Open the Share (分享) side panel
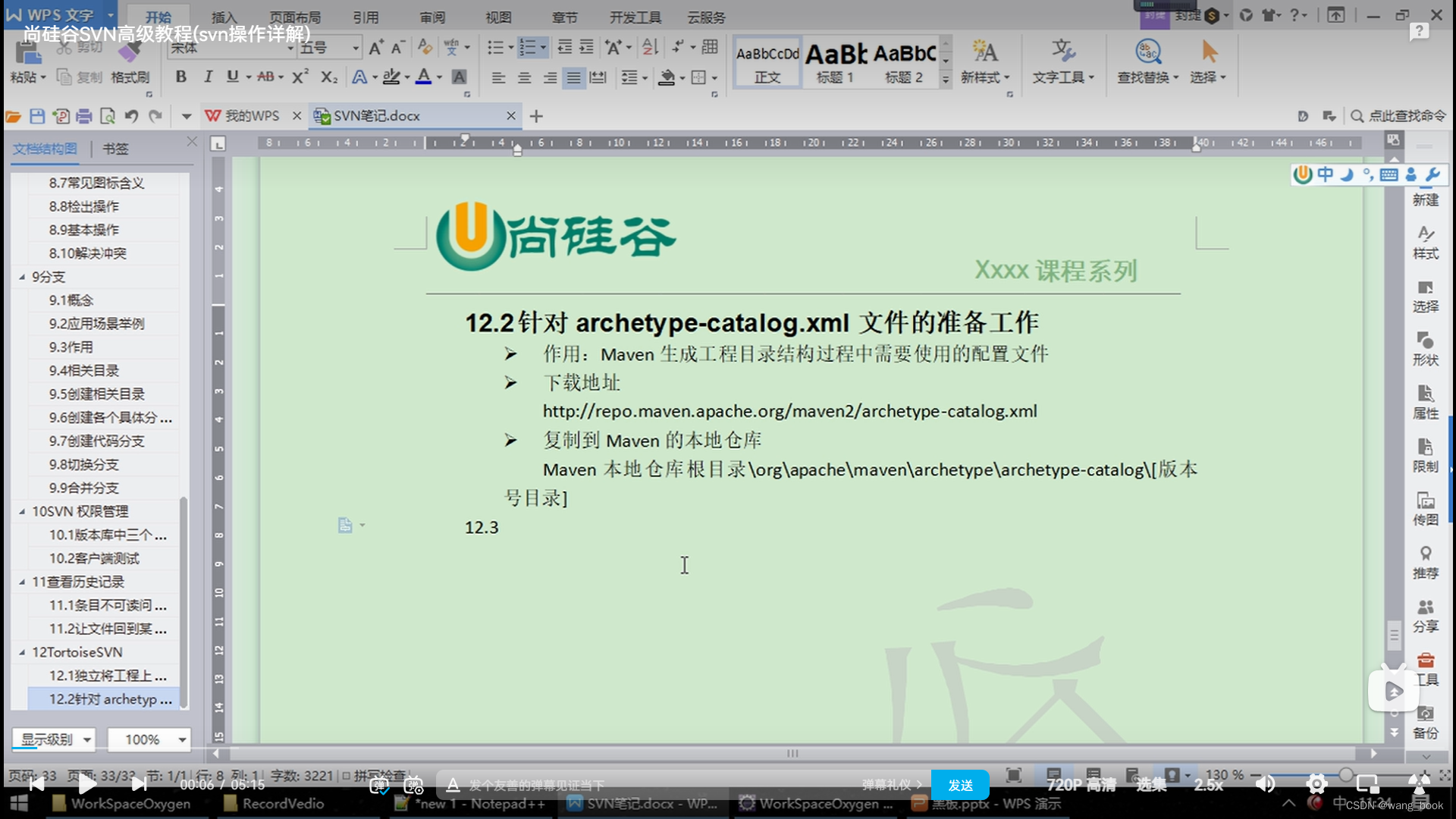 (x=1425, y=616)
